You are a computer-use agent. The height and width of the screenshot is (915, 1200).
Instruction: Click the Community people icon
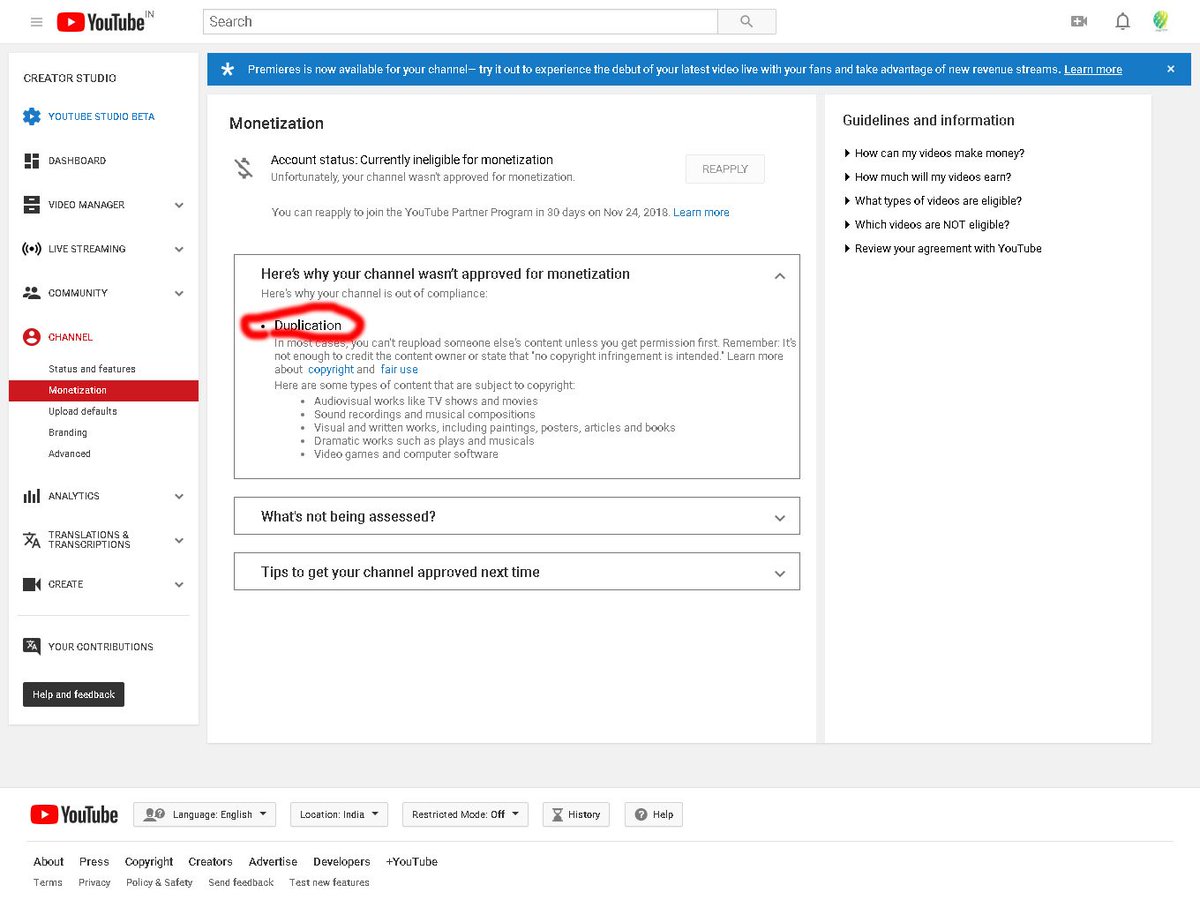coord(32,293)
